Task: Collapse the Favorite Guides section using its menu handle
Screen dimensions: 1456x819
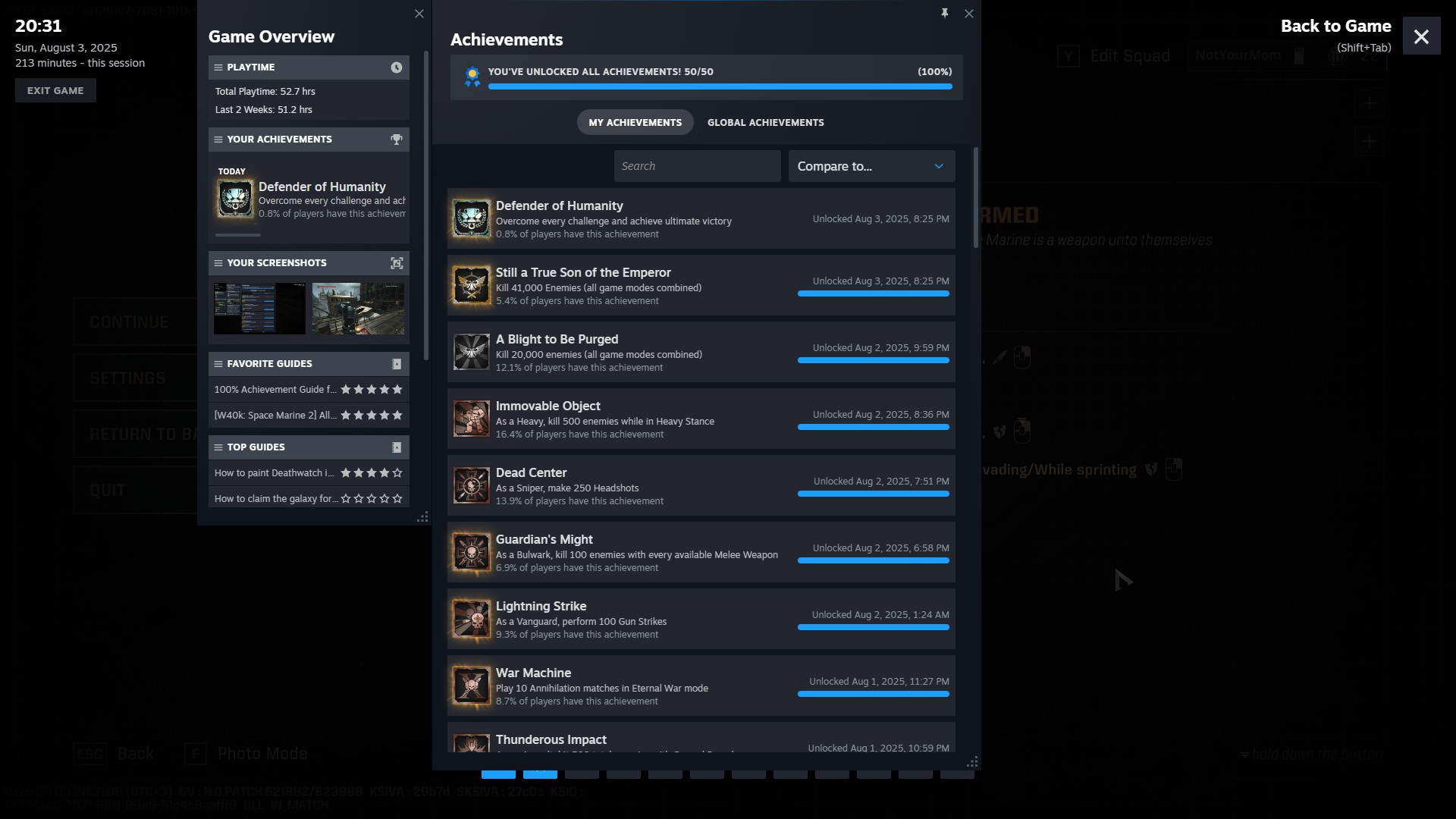Action: [x=218, y=364]
